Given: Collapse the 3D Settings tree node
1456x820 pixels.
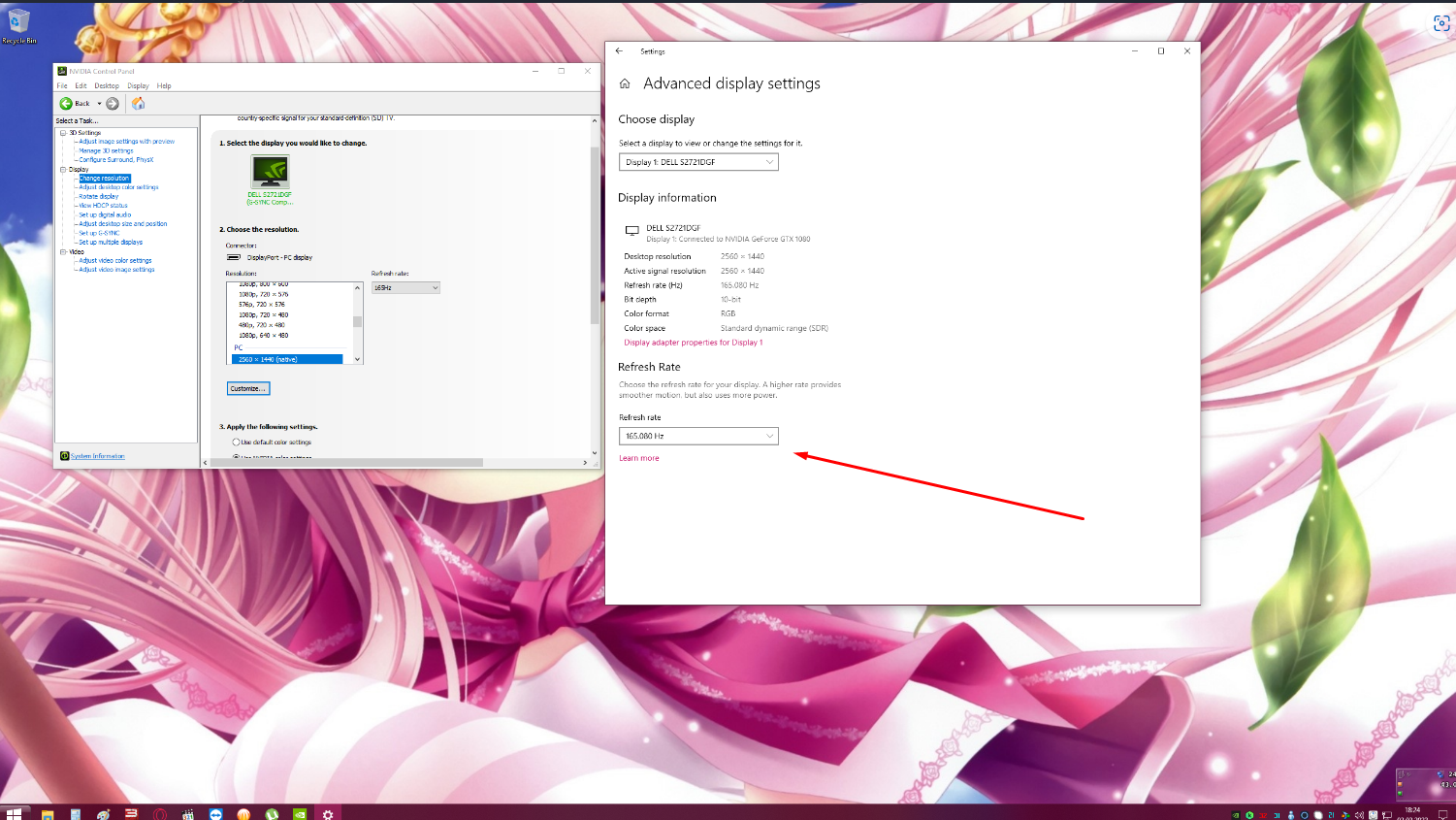Looking at the screenshot, I should coord(63,133).
